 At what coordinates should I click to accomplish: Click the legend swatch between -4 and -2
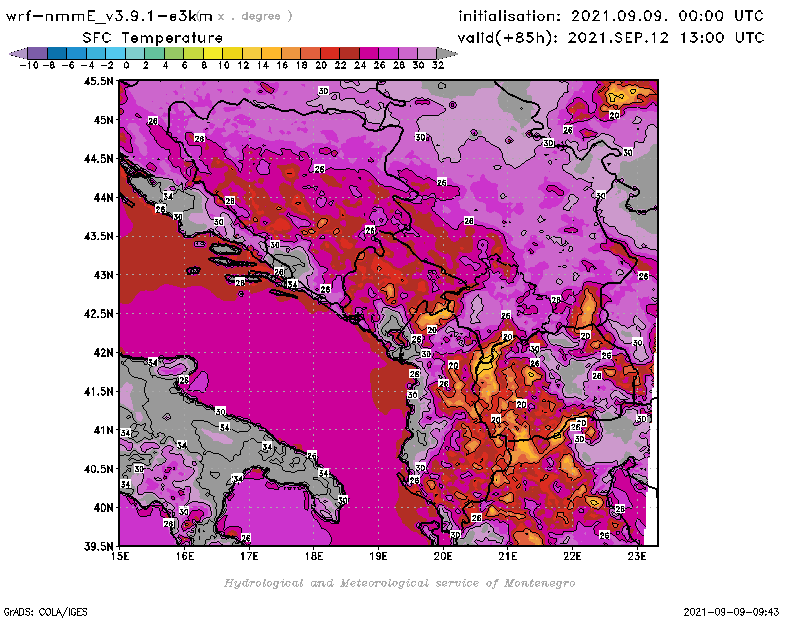[96, 53]
